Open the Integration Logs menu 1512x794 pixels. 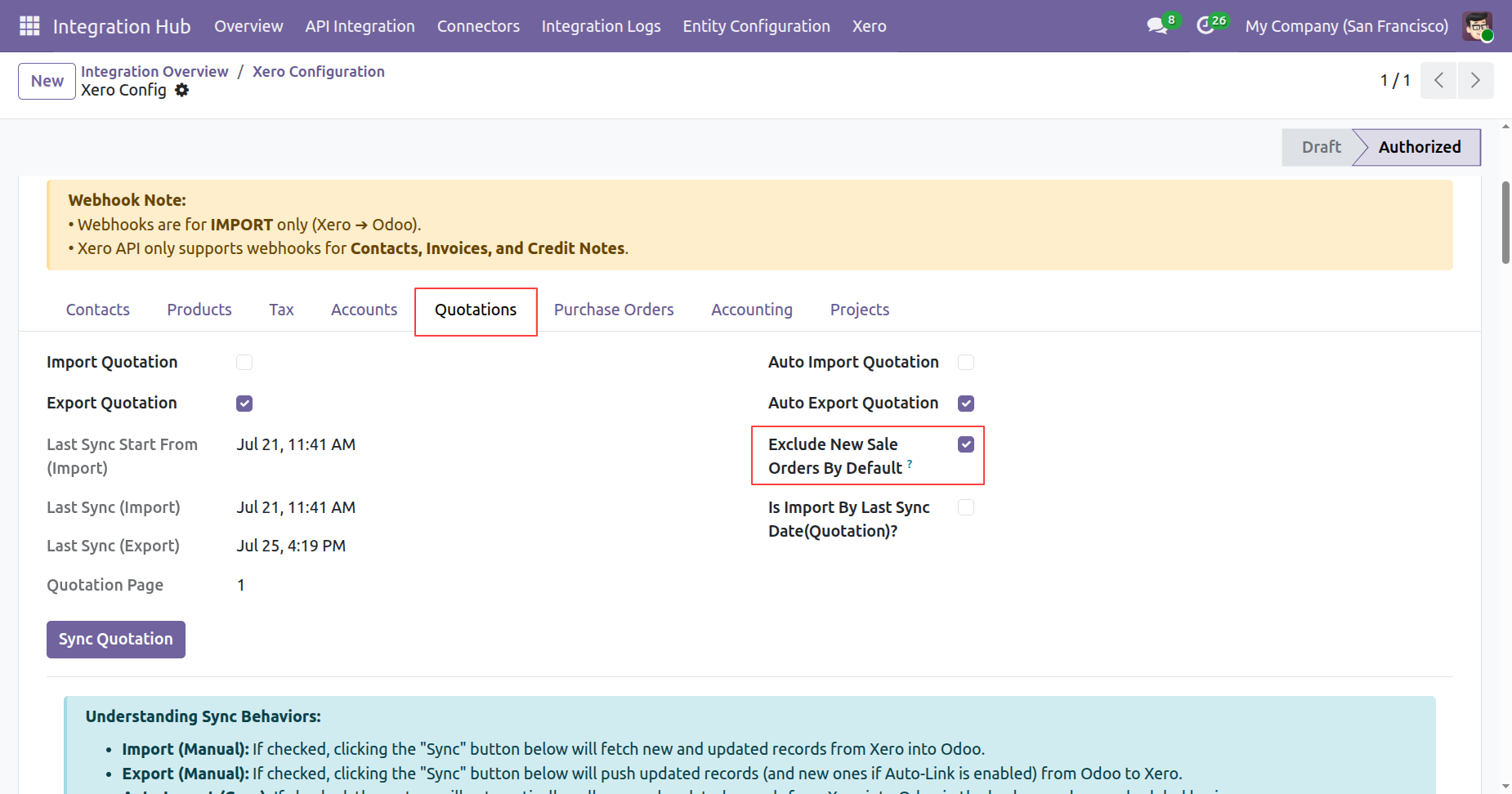[x=602, y=26]
